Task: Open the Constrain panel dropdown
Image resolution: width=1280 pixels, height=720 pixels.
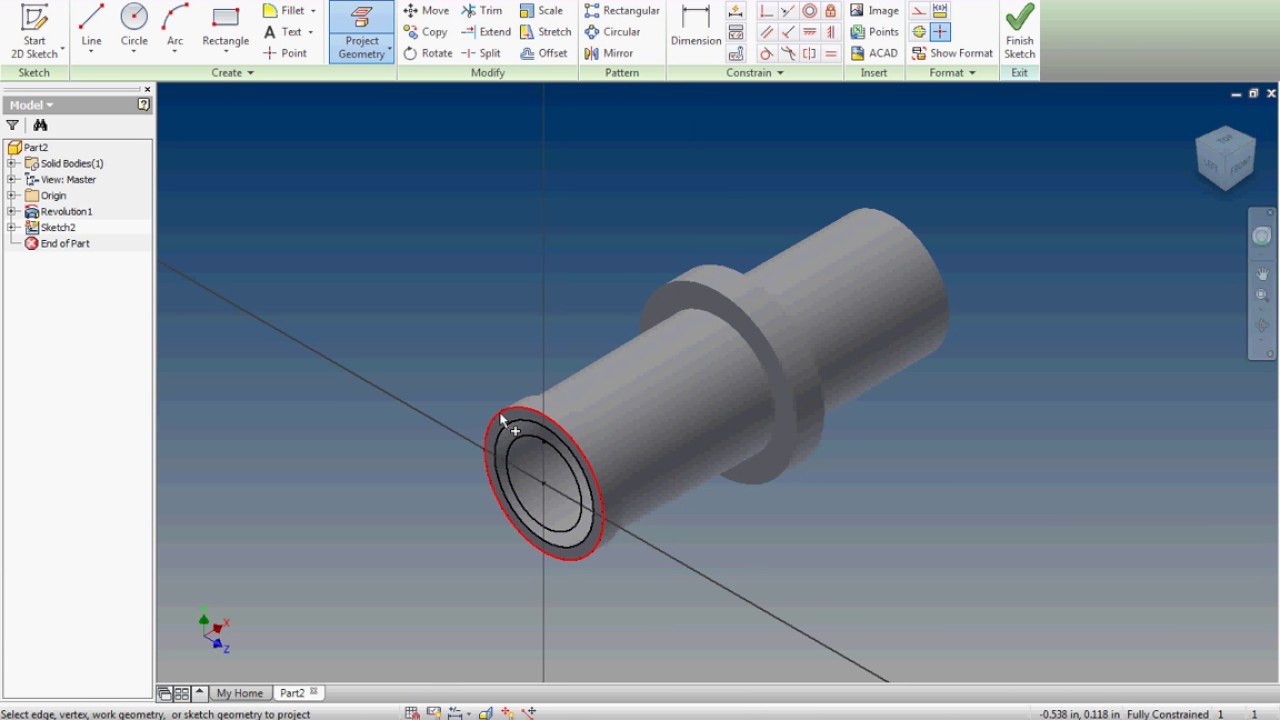Action: click(755, 73)
